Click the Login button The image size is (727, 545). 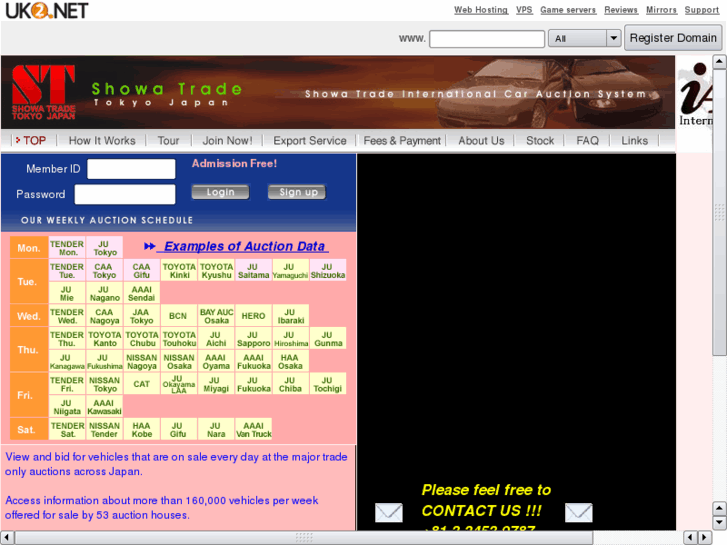pos(220,192)
